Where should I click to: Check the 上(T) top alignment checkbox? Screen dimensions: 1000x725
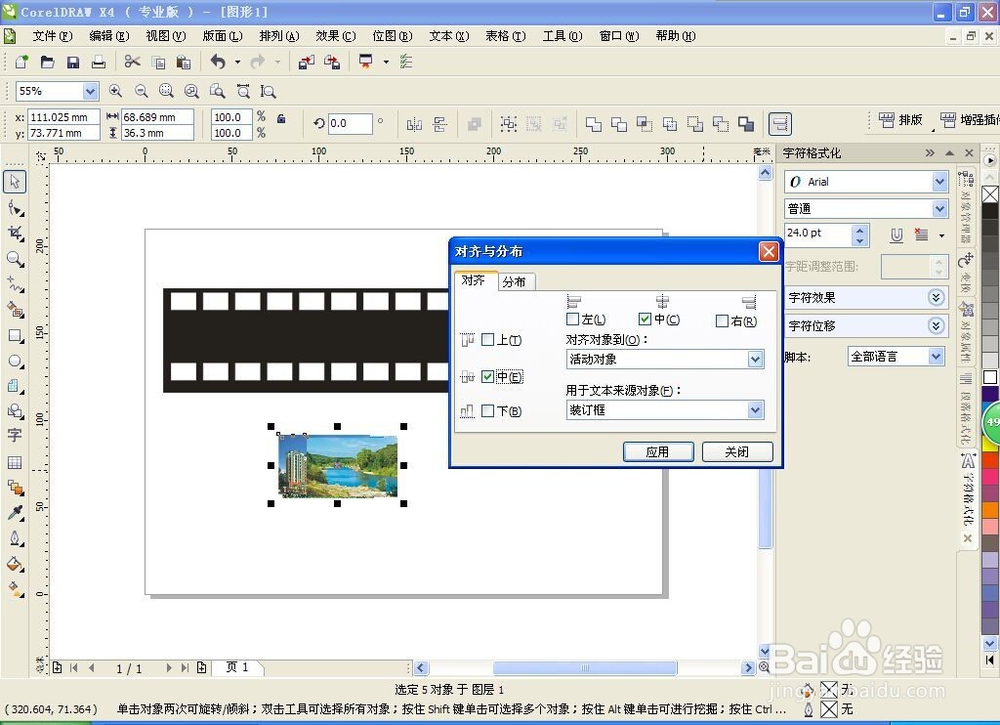tap(488, 338)
